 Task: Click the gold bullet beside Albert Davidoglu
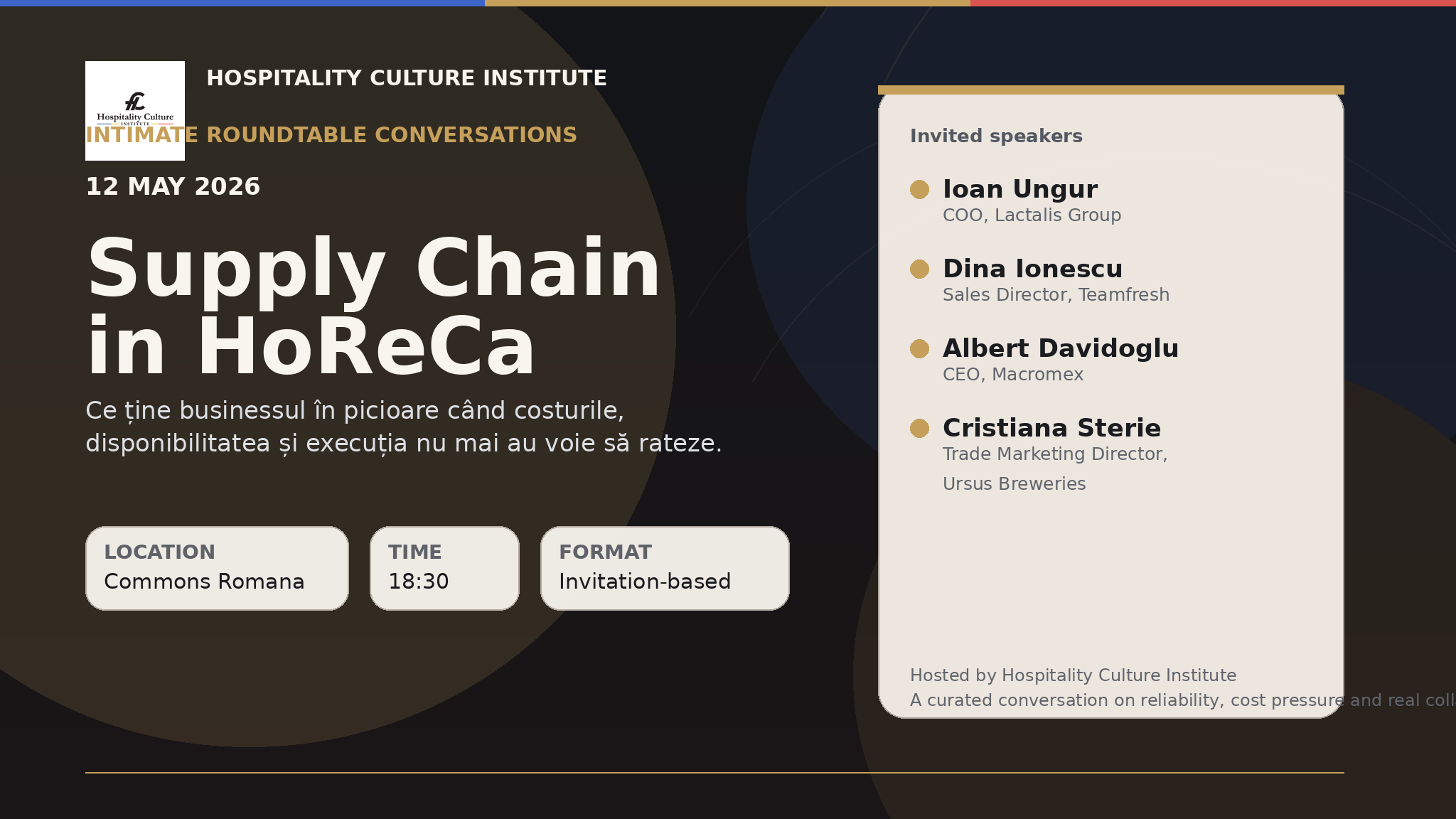coord(919,349)
